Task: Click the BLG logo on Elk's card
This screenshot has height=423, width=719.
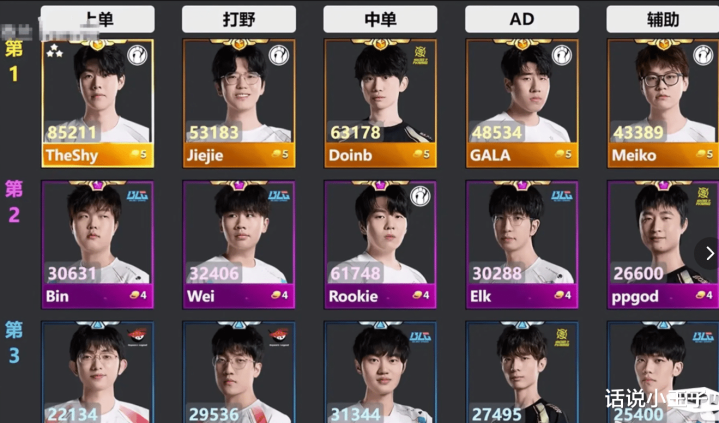Action: (562, 196)
